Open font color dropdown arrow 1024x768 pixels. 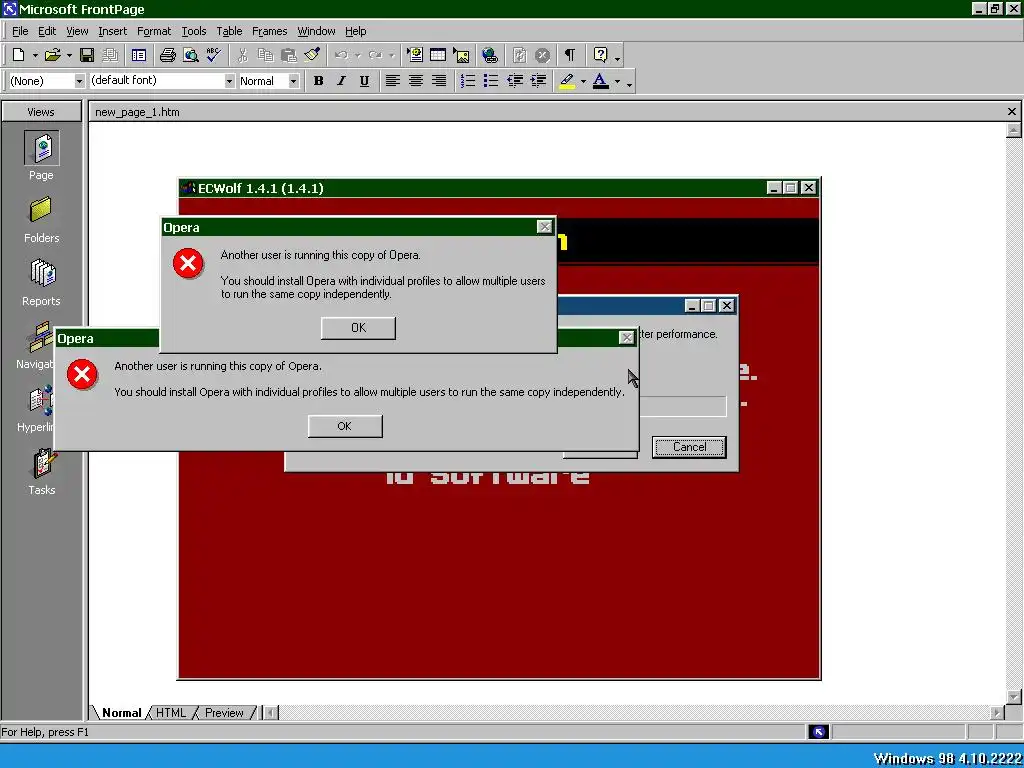tap(617, 81)
